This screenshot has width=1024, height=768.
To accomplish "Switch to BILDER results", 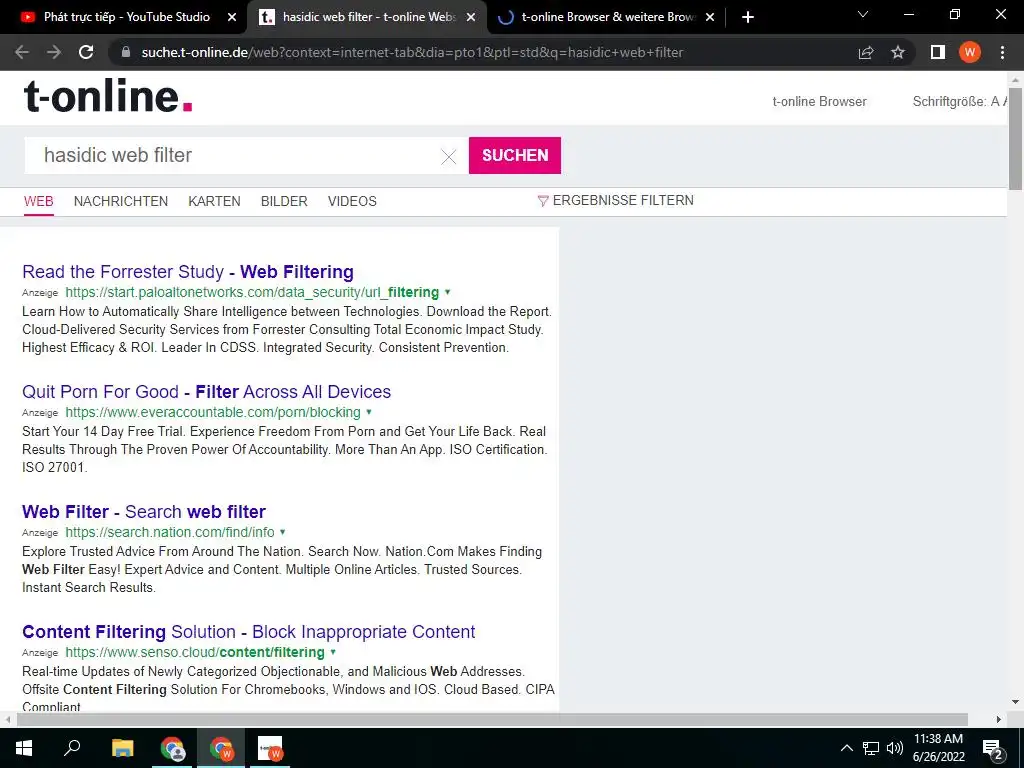I will [x=284, y=201].
